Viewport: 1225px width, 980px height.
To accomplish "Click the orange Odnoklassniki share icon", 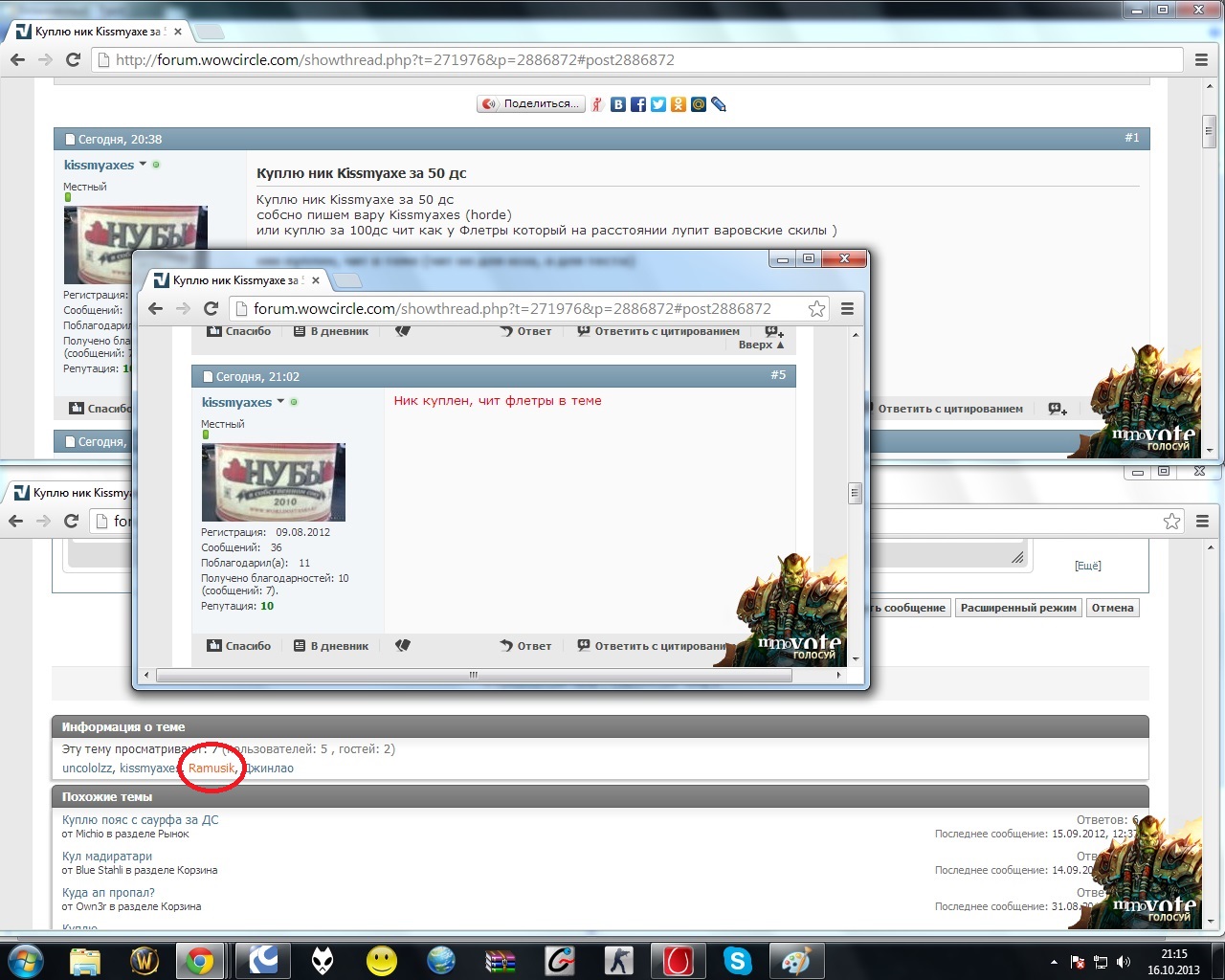I will point(679,104).
